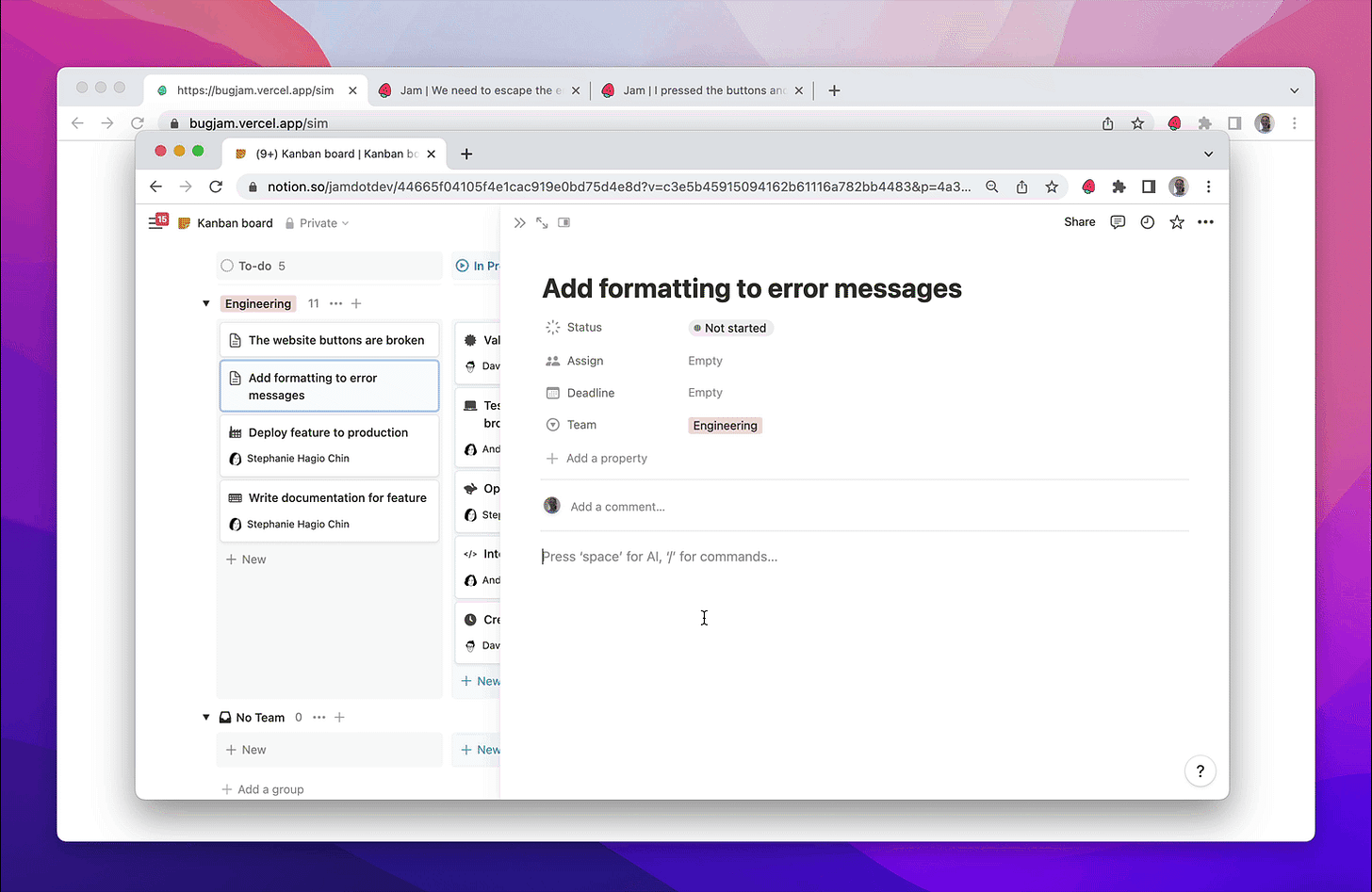Close the Notion side peek panel
Viewport: 1372px width, 892px height.
coord(519,223)
